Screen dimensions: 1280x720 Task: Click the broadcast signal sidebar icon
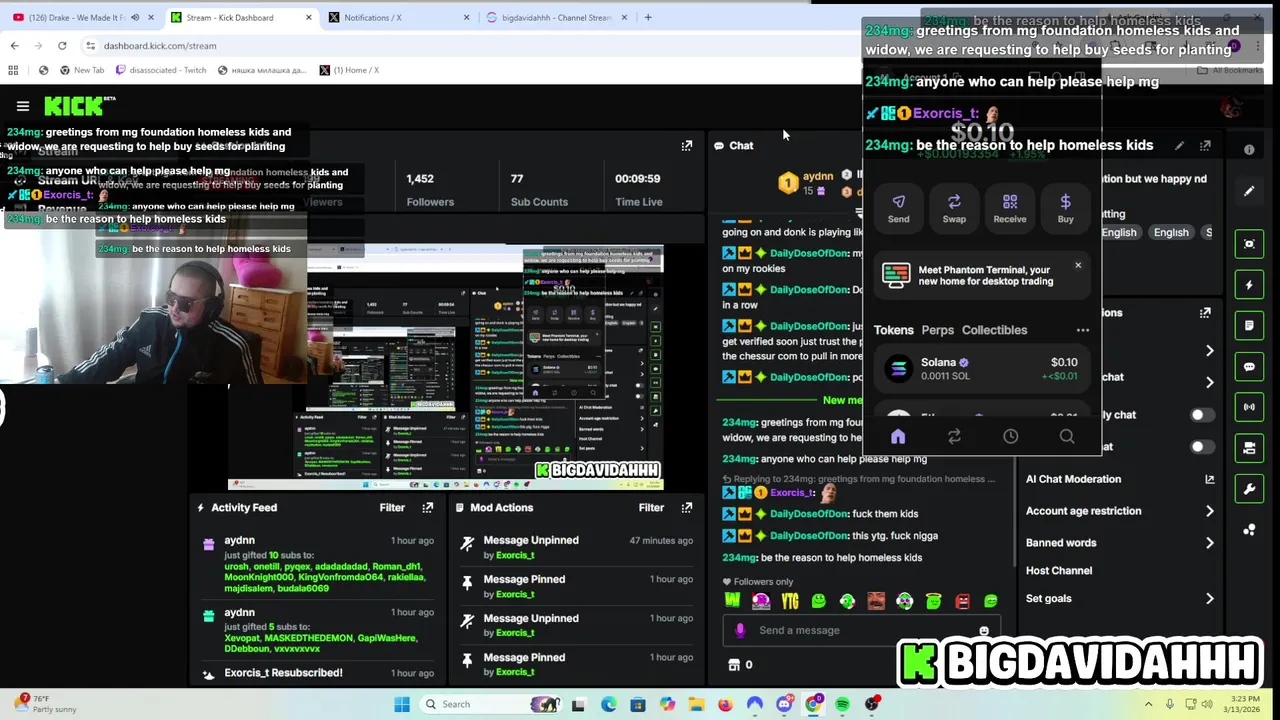pos(1249,407)
